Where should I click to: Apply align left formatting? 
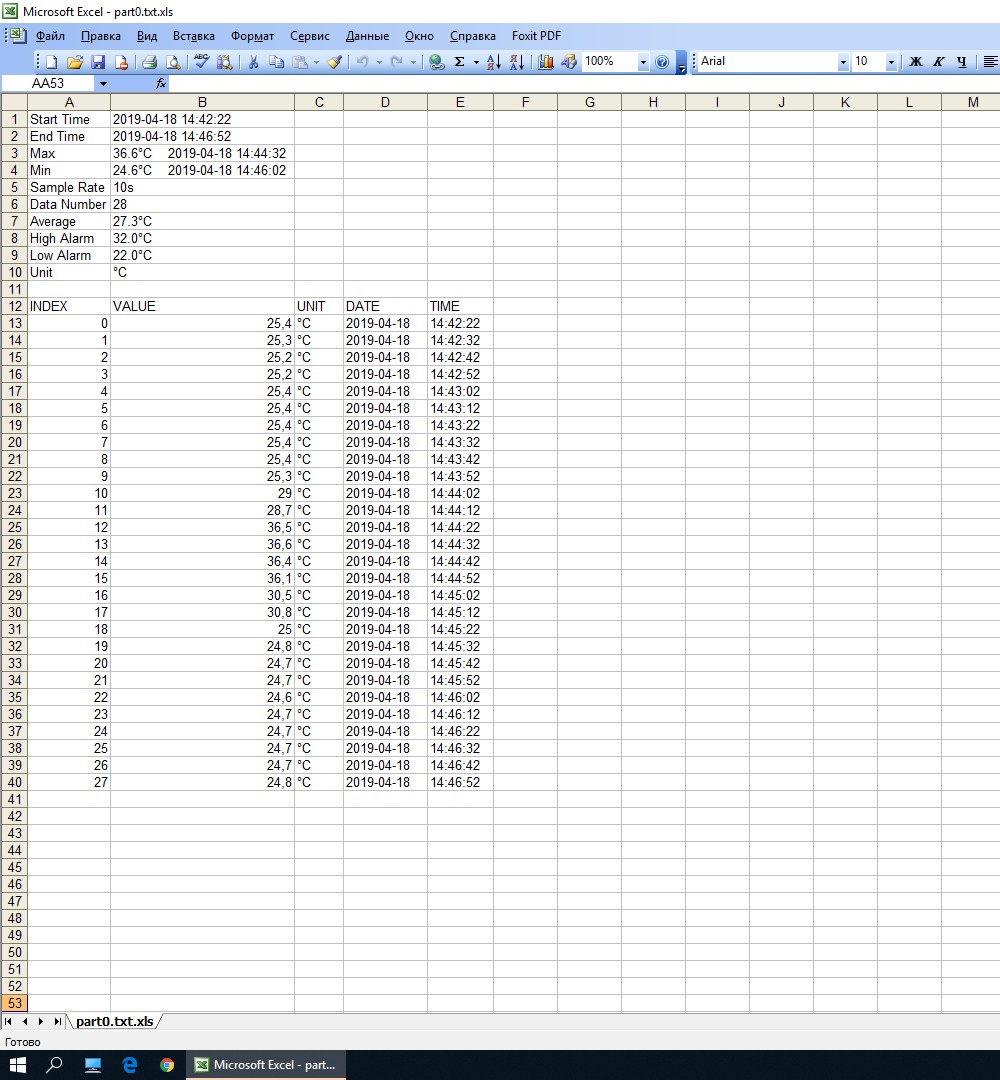[990, 62]
